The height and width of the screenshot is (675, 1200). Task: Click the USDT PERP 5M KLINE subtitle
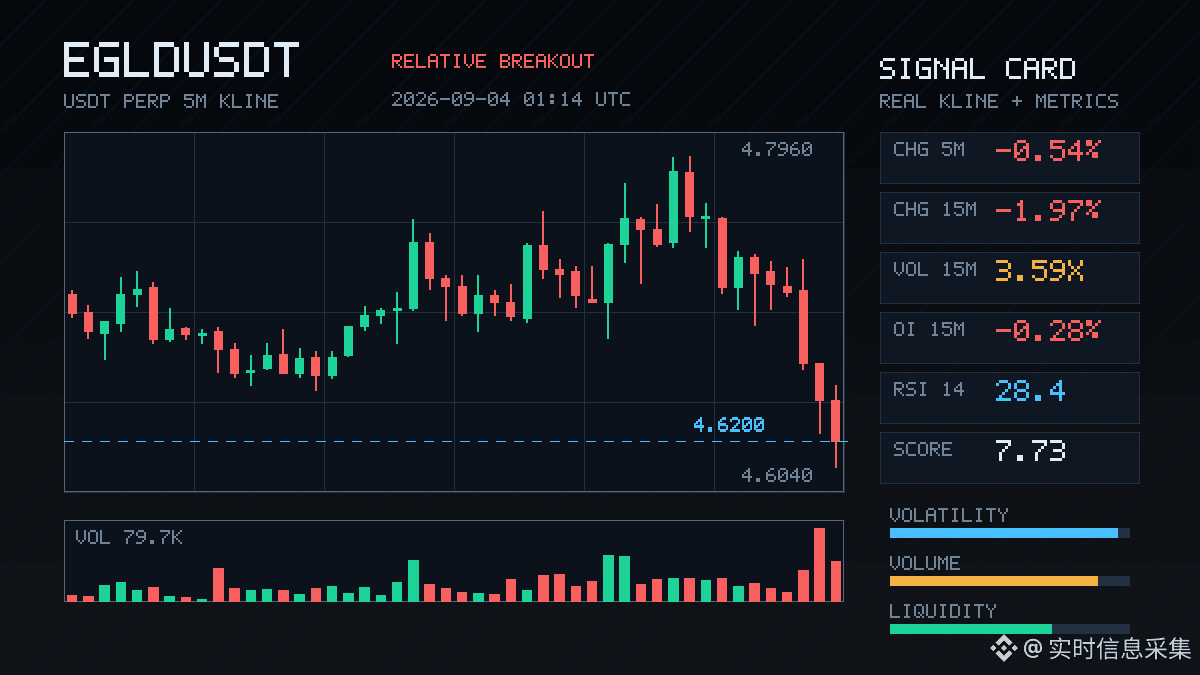coord(171,101)
